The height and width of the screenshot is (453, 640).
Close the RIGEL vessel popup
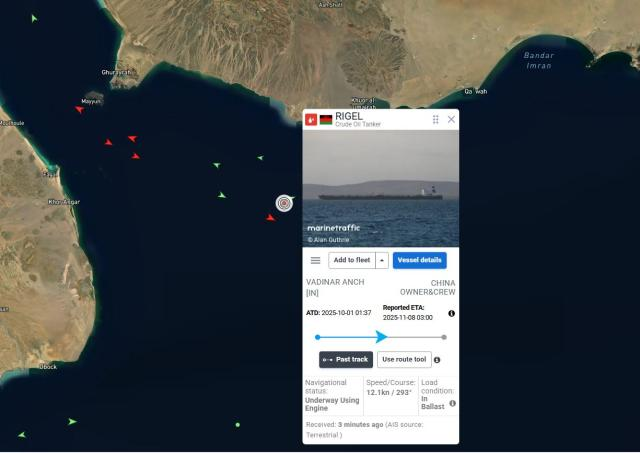click(x=451, y=119)
